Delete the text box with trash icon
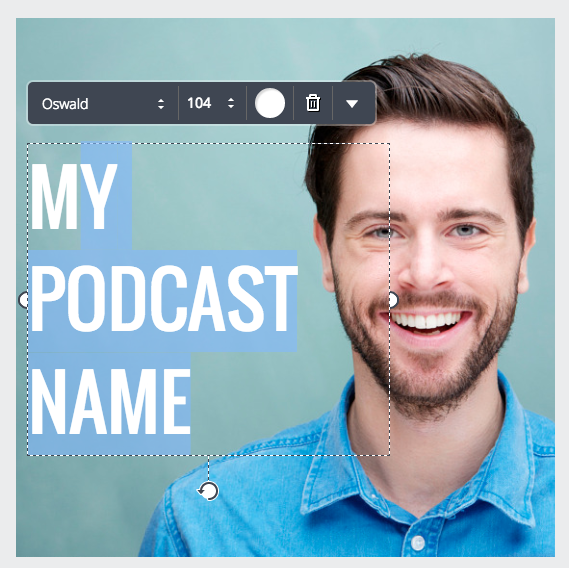Viewport: 569px width, 568px height. point(313,103)
